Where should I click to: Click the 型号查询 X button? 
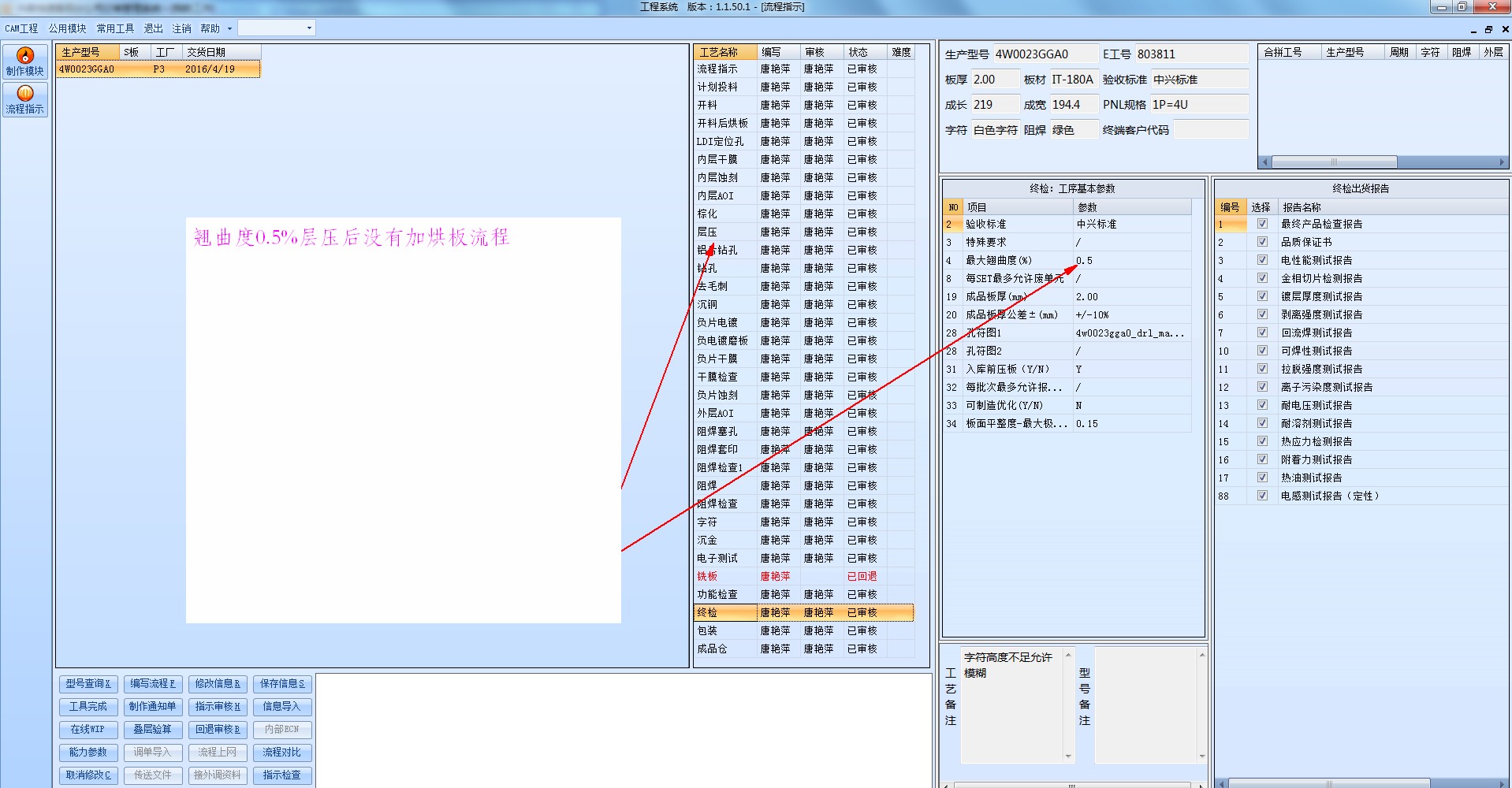[88, 684]
